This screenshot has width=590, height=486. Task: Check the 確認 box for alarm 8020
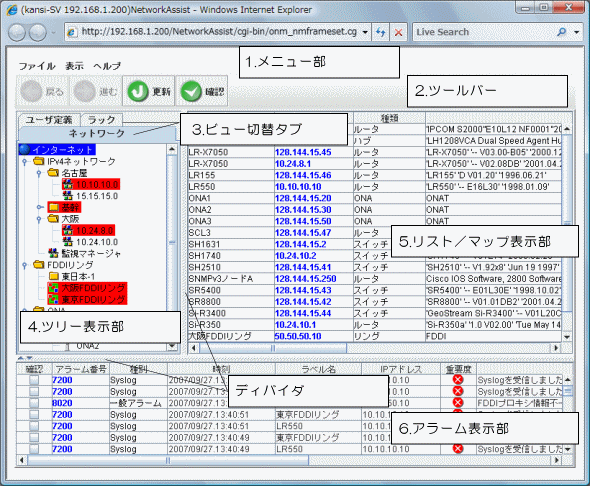click(x=34, y=403)
